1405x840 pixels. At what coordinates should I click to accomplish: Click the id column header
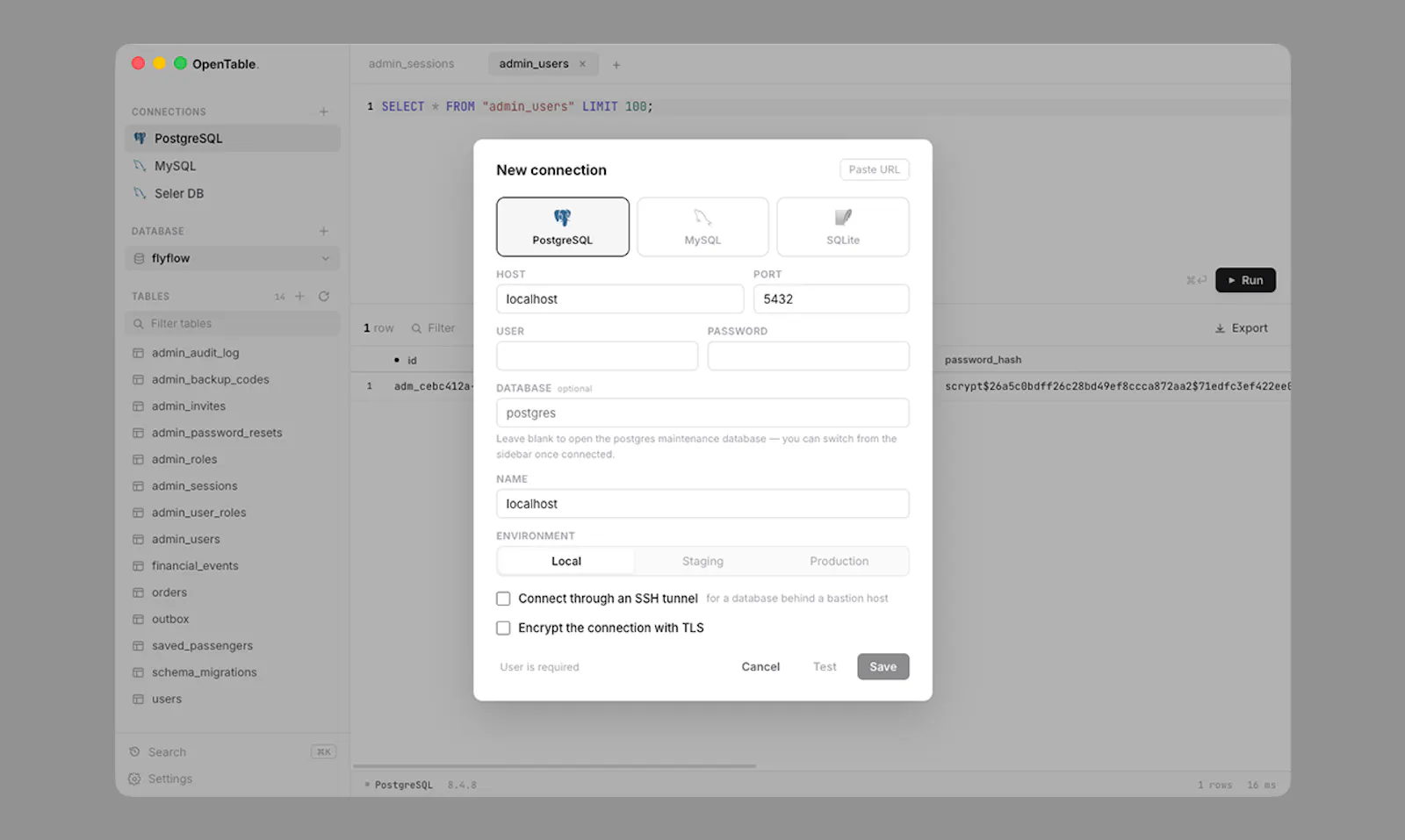point(412,361)
